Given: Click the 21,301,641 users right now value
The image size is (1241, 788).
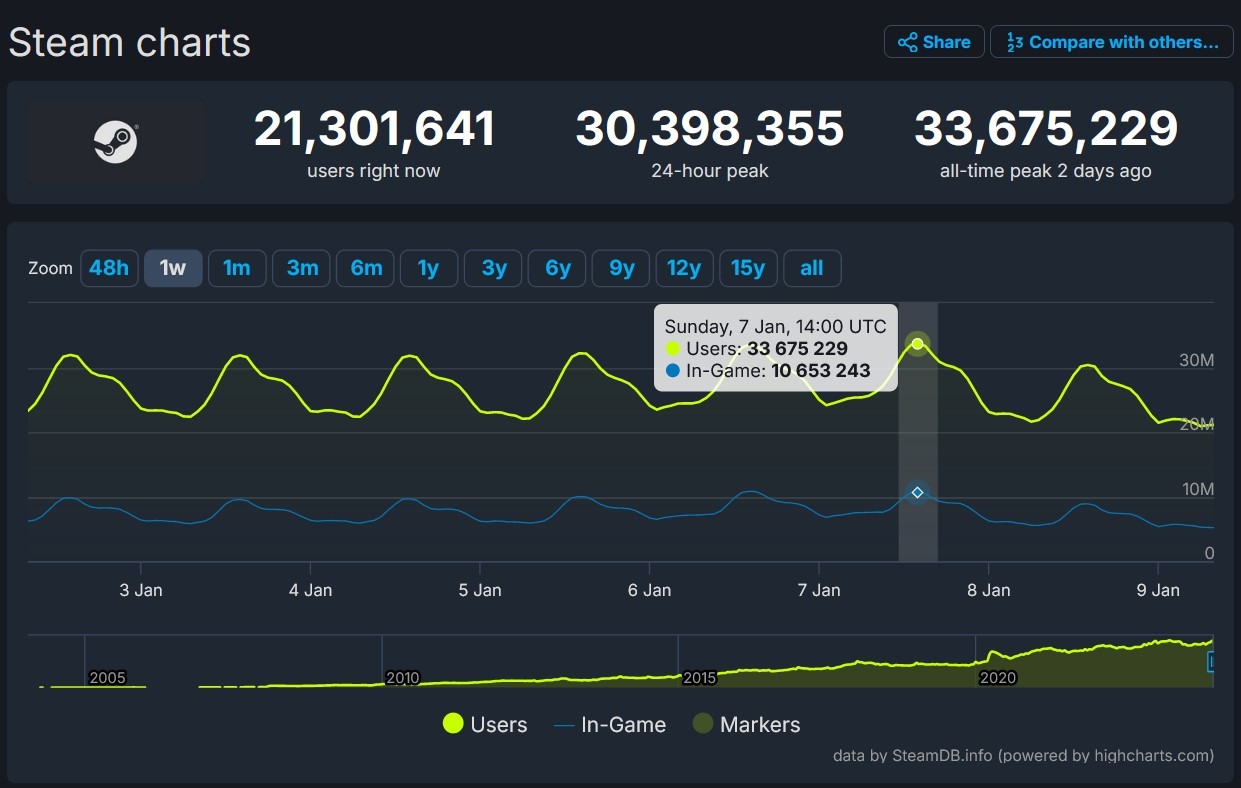Looking at the screenshot, I should [374, 129].
